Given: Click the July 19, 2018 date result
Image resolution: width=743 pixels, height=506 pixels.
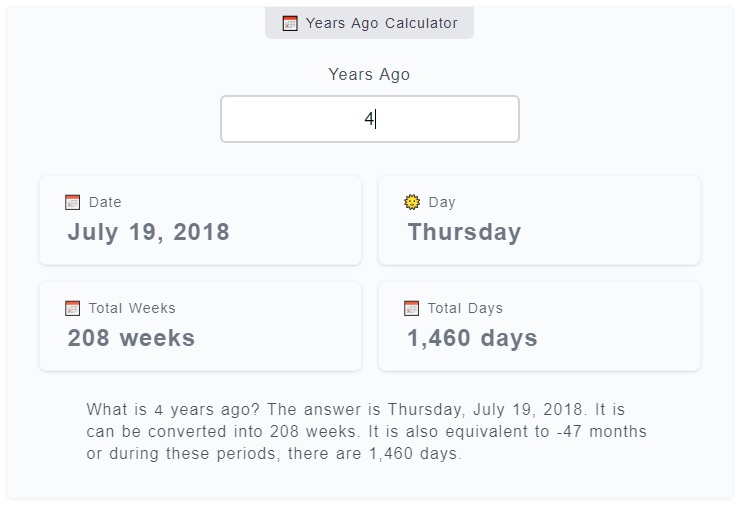Looking at the screenshot, I should tap(148, 232).
